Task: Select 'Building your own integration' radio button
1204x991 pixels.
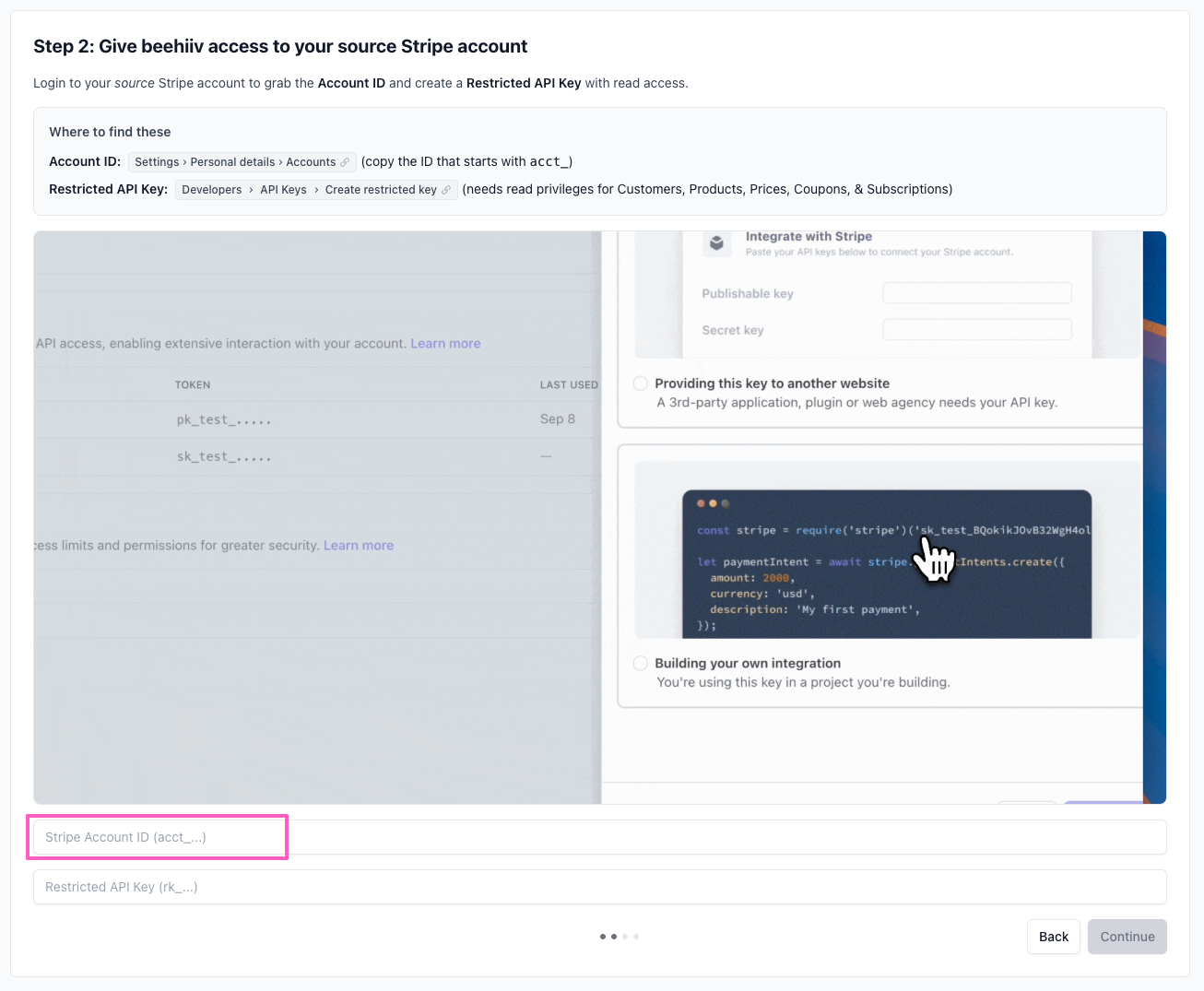Action: [641, 663]
